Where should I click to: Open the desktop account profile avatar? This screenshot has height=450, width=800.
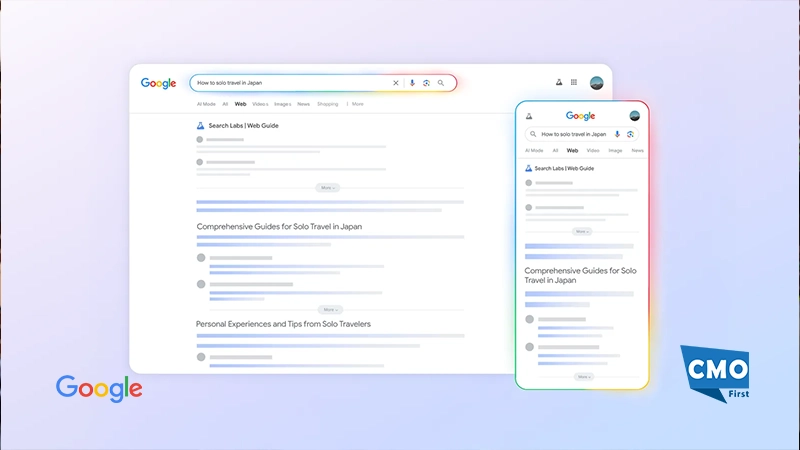[x=596, y=83]
